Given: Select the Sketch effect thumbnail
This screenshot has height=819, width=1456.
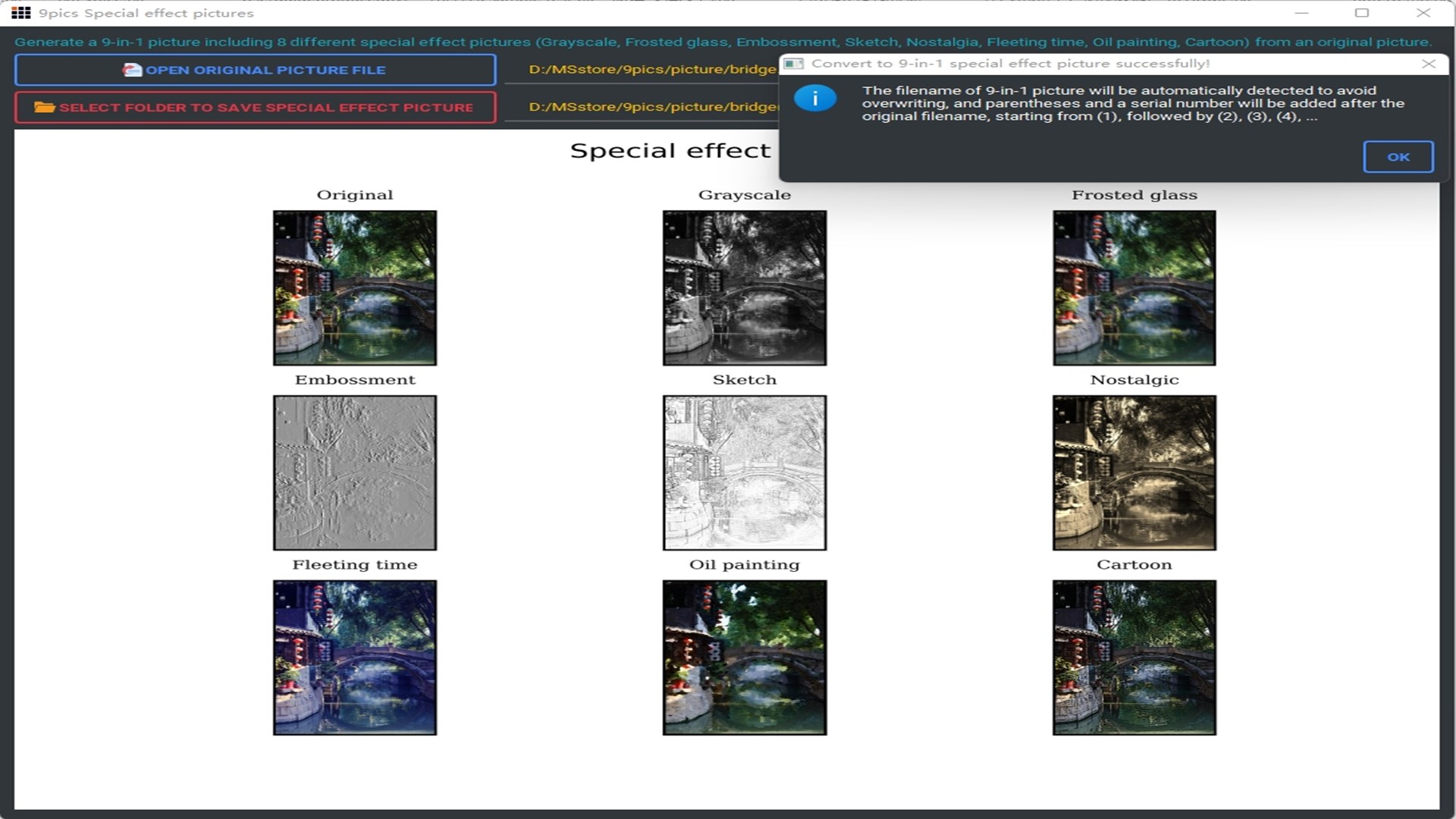Looking at the screenshot, I should (x=744, y=472).
